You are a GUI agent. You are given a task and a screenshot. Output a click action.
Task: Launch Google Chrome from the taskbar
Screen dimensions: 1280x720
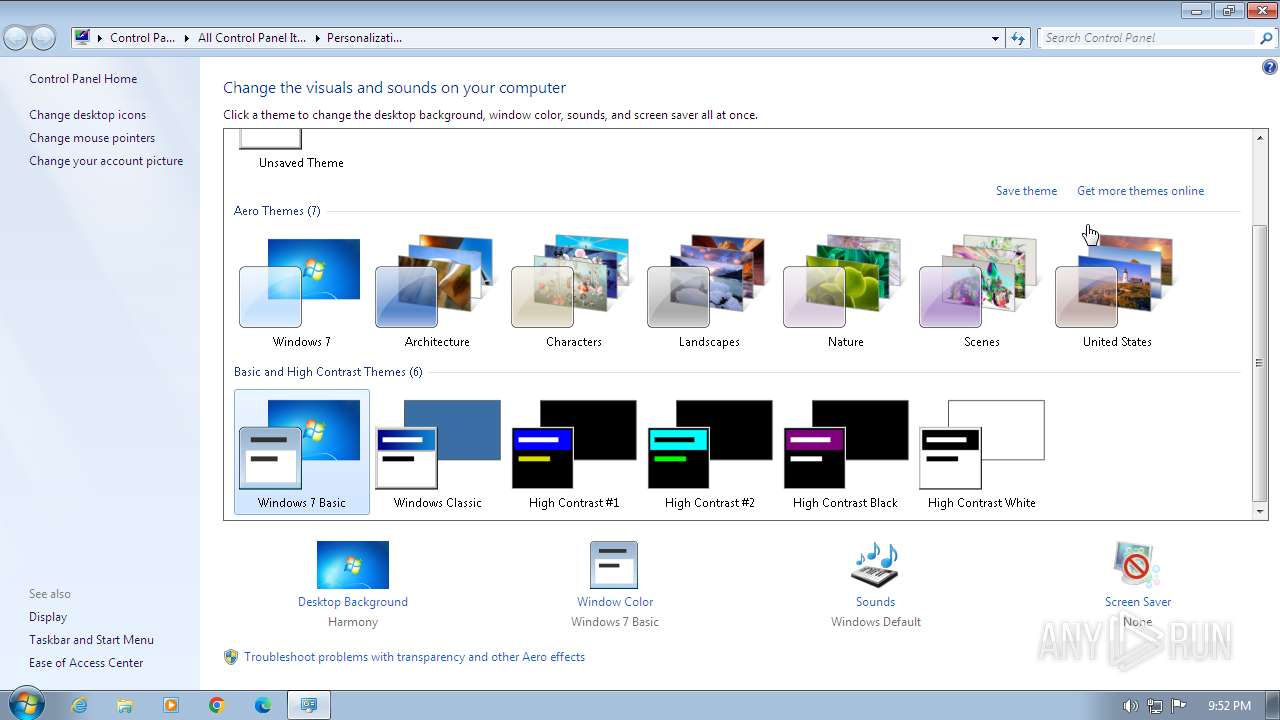click(x=217, y=705)
